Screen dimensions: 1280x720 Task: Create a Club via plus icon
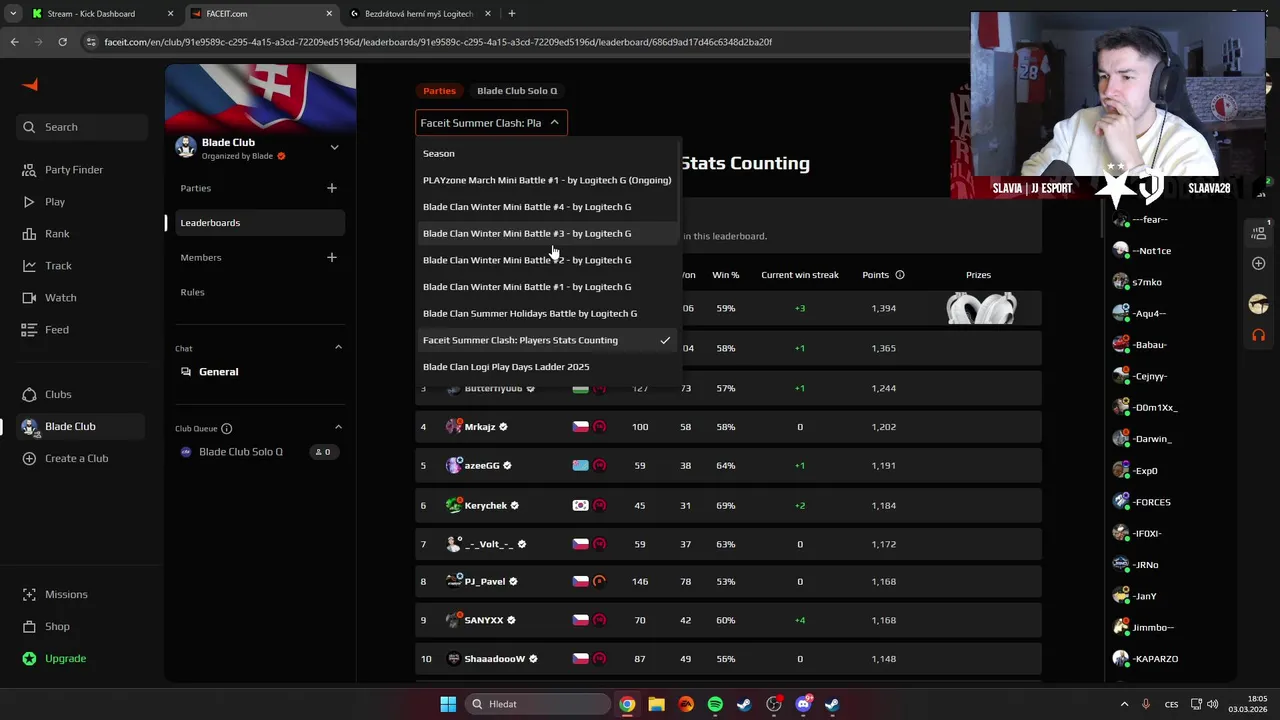[x=29, y=458]
